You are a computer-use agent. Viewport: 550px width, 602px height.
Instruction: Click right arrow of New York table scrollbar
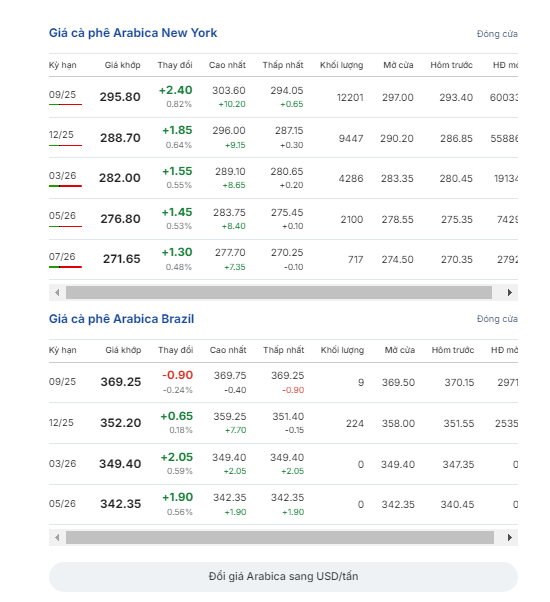coord(510,293)
